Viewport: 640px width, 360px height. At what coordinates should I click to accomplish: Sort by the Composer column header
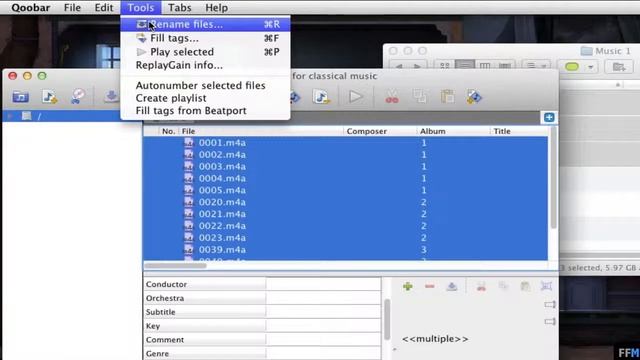(380, 131)
